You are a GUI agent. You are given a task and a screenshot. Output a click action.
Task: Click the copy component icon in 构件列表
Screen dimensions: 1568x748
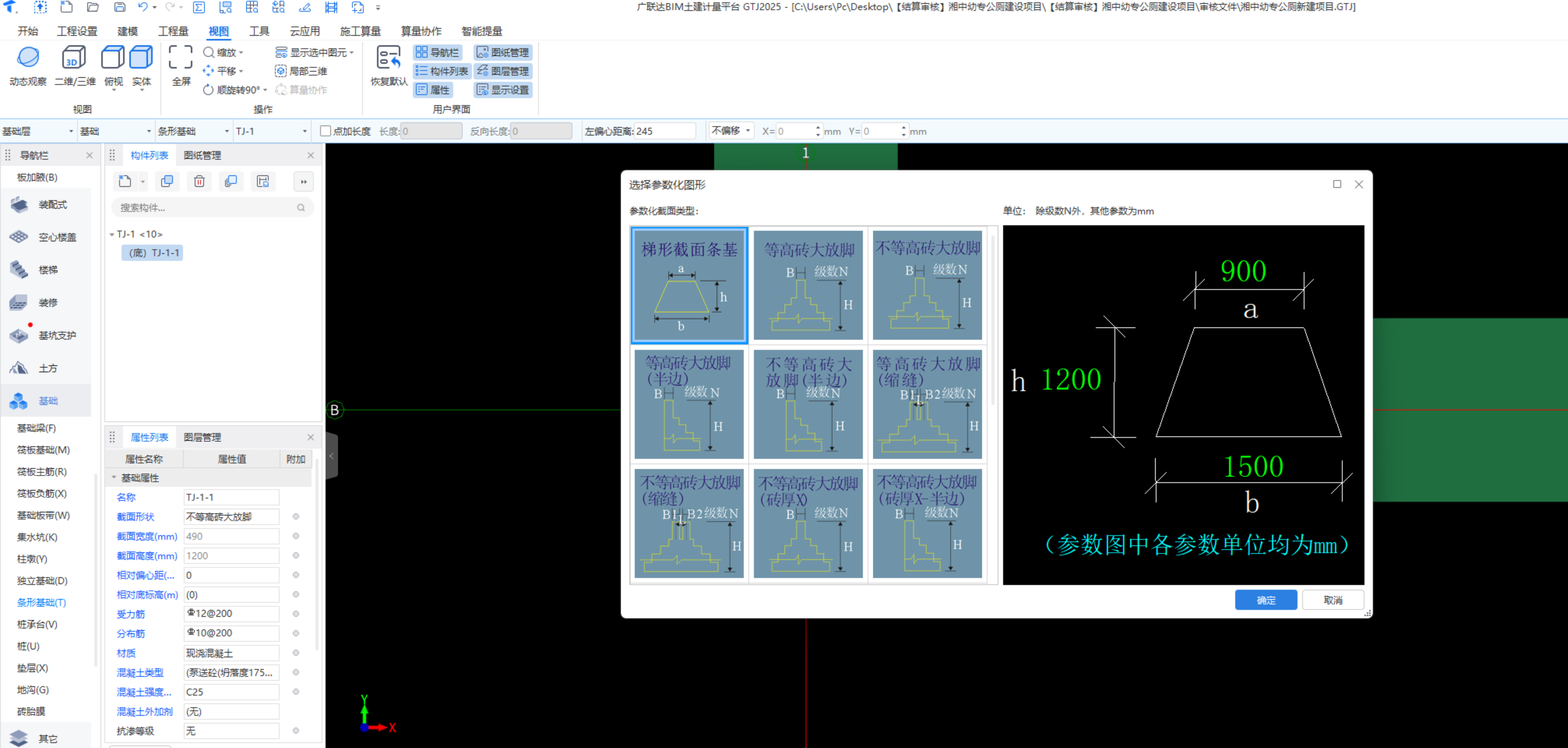[167, 181]
